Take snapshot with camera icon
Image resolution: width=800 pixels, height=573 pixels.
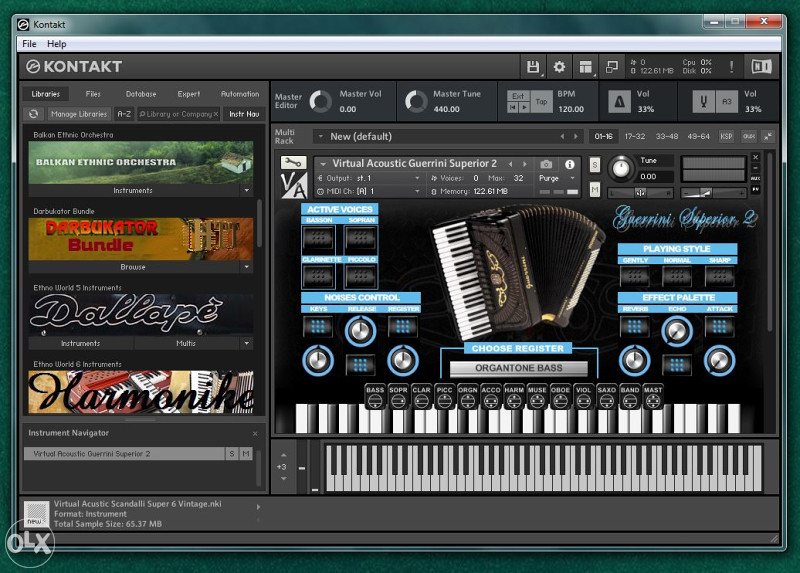546,164
